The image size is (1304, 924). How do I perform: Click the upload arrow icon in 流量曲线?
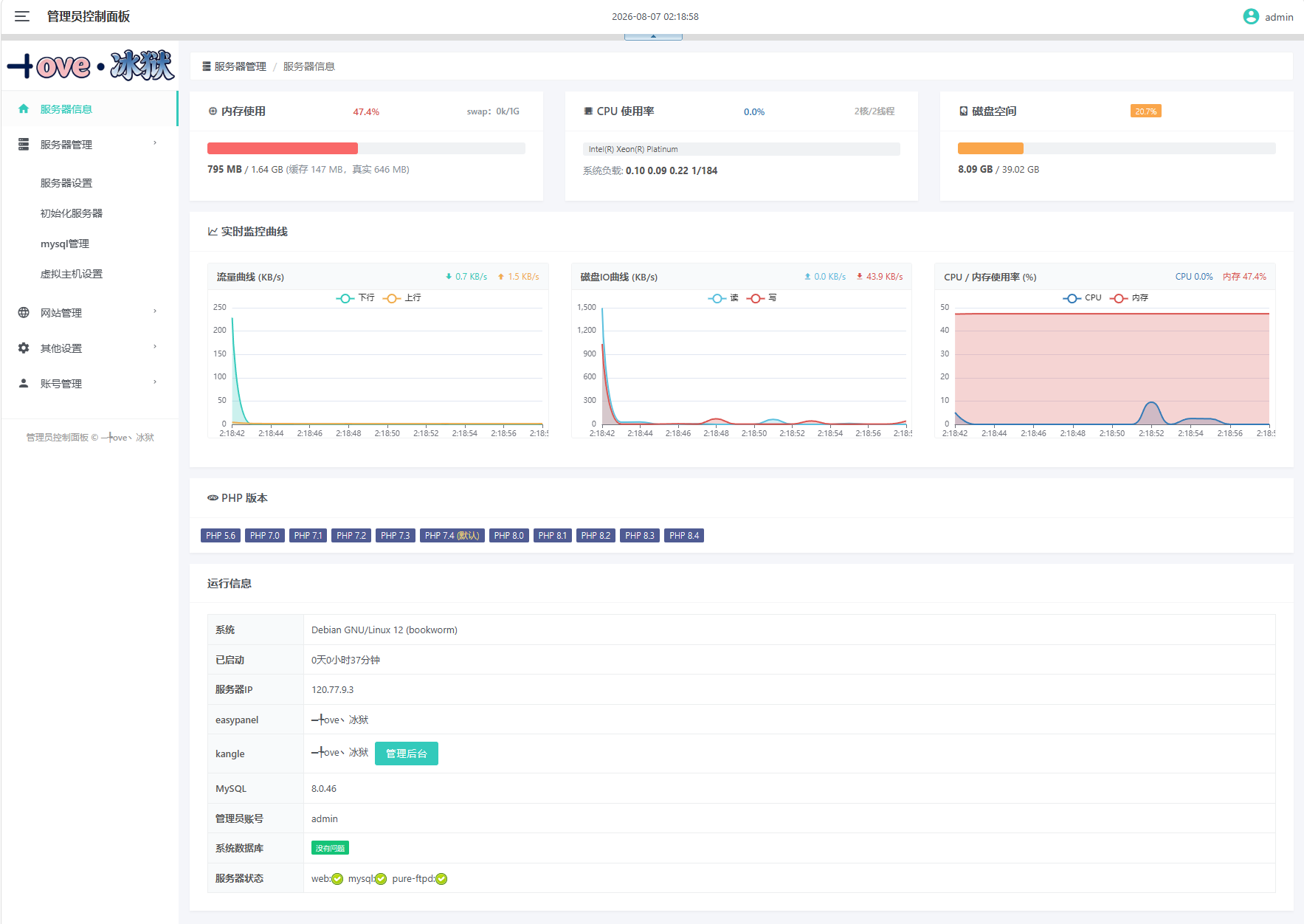click(x=501, y=277)
